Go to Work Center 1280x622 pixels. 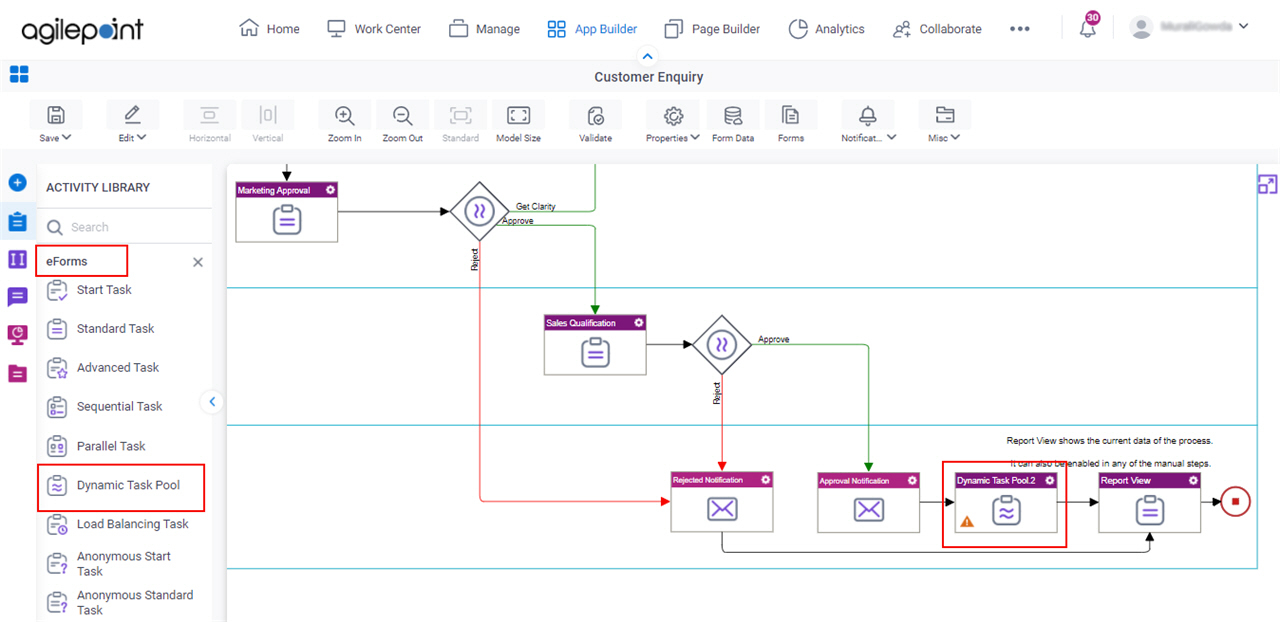374,29
